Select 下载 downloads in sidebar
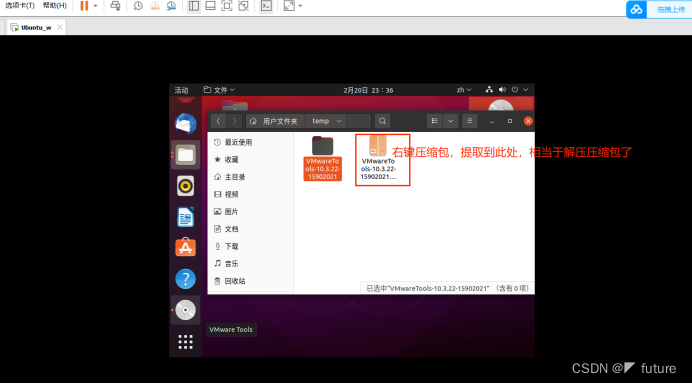The height and width of the screenshot is (384, 692). (x=250, y=246)
